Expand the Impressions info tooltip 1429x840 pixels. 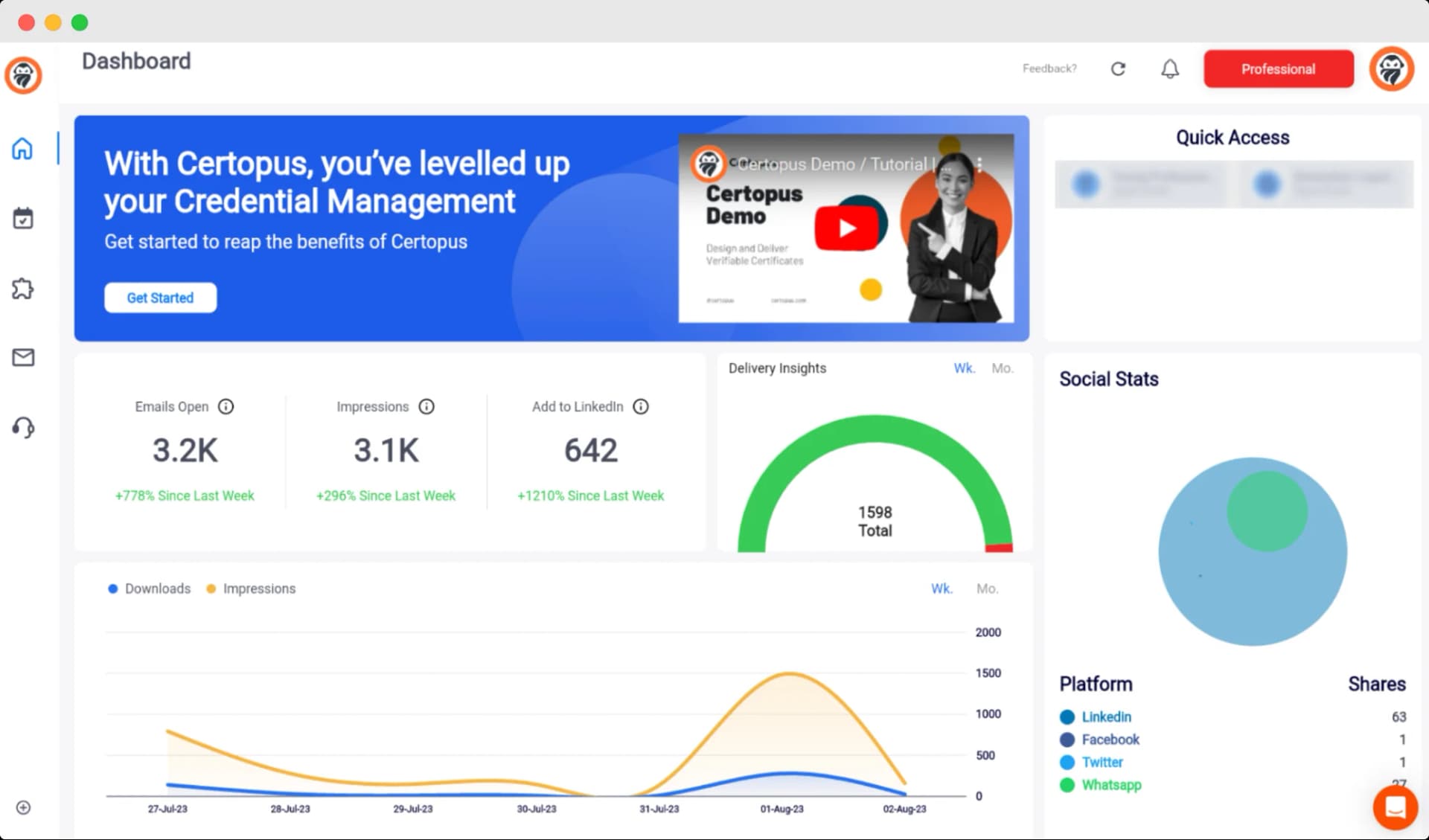(427, 406)
